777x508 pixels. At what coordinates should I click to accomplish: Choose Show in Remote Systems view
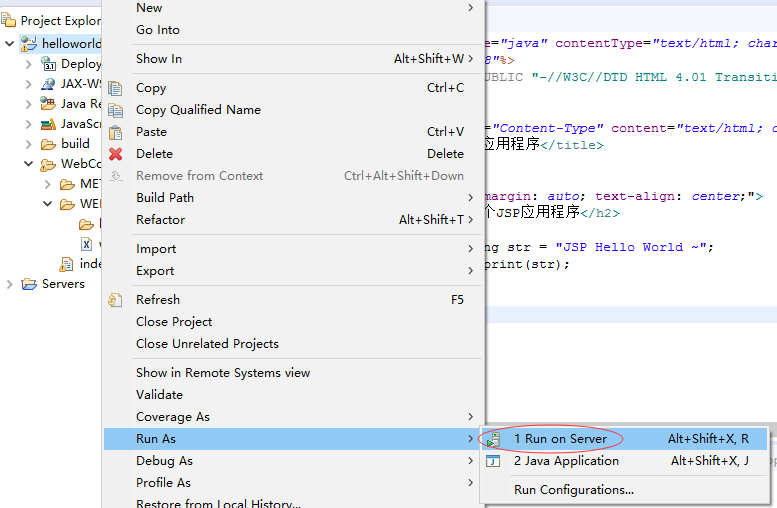click(x=292, y=373)
